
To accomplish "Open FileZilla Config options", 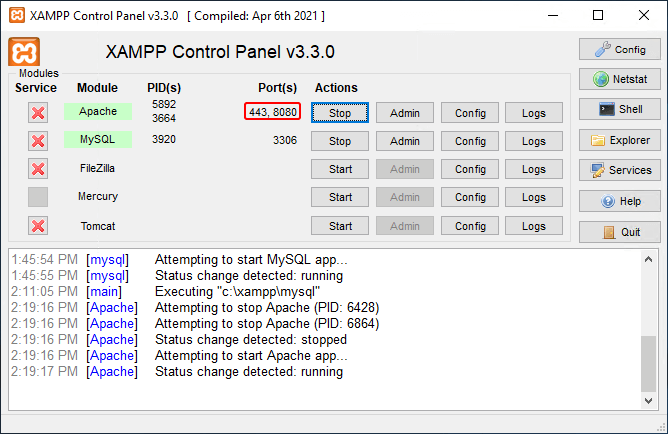I will click(470, 169).
